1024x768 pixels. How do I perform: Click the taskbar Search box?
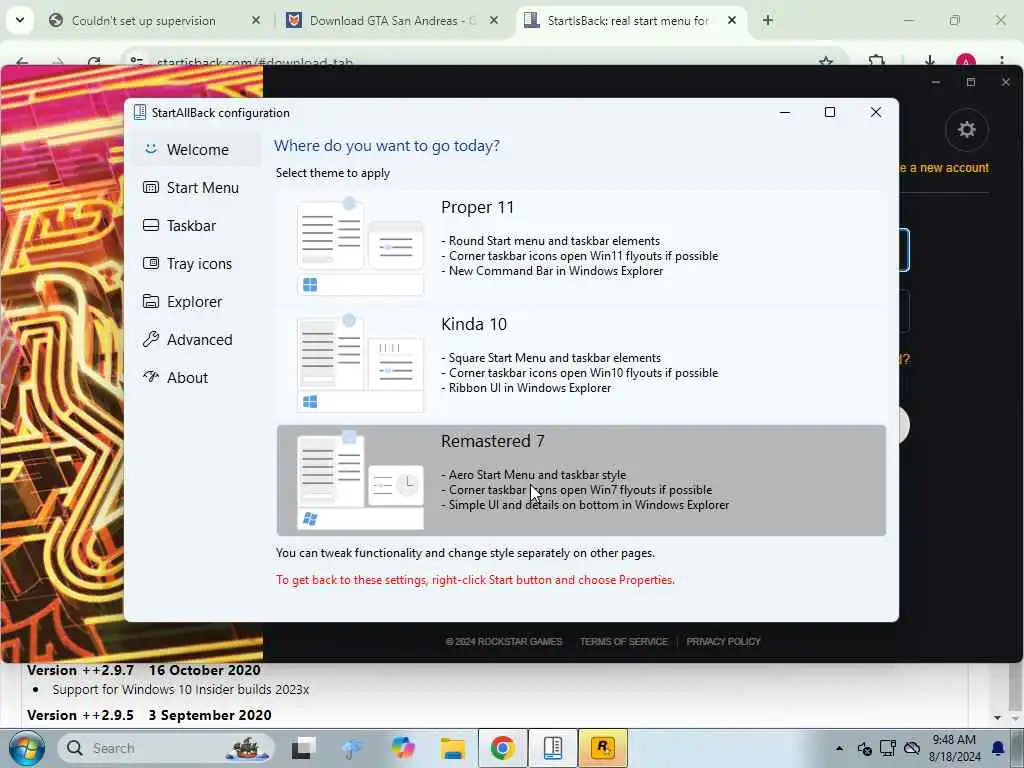tap(167, 748)
